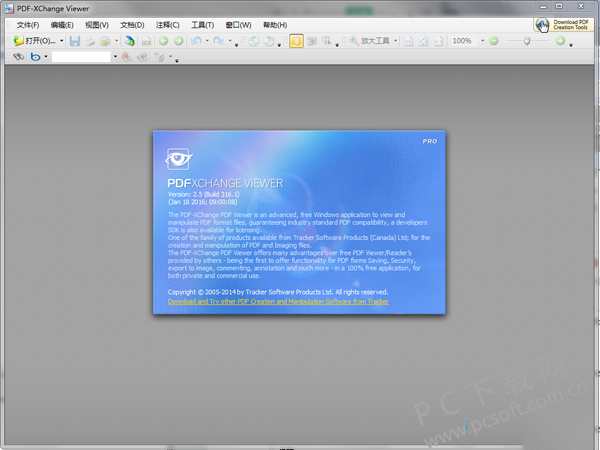Click the Download PDF Creation Tools button
Image resolution: width=600 pixels, height=450 pixels.
point(563,25)
